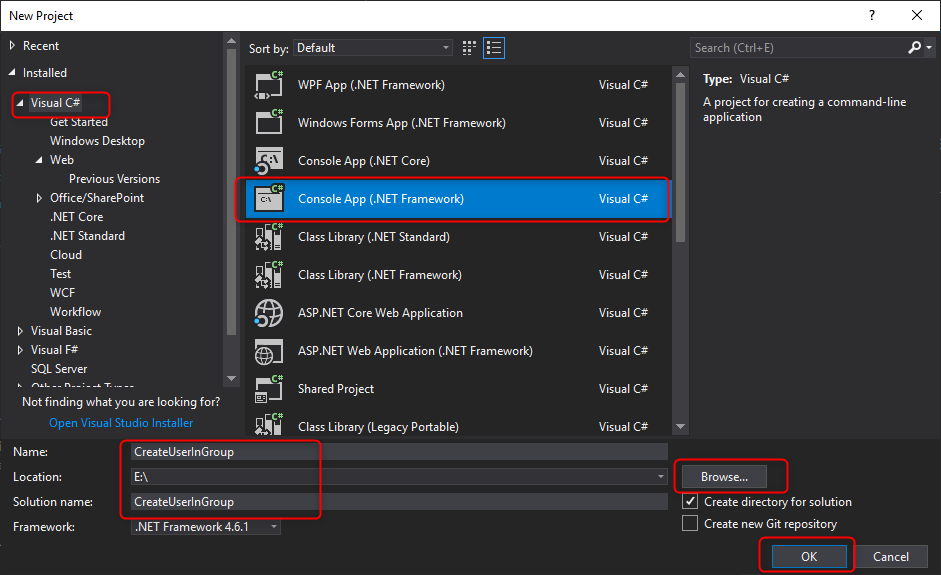Collapse the Visual C# tree node
The image size is (941, 575).
pyautogui.click(x=20, y=103)
